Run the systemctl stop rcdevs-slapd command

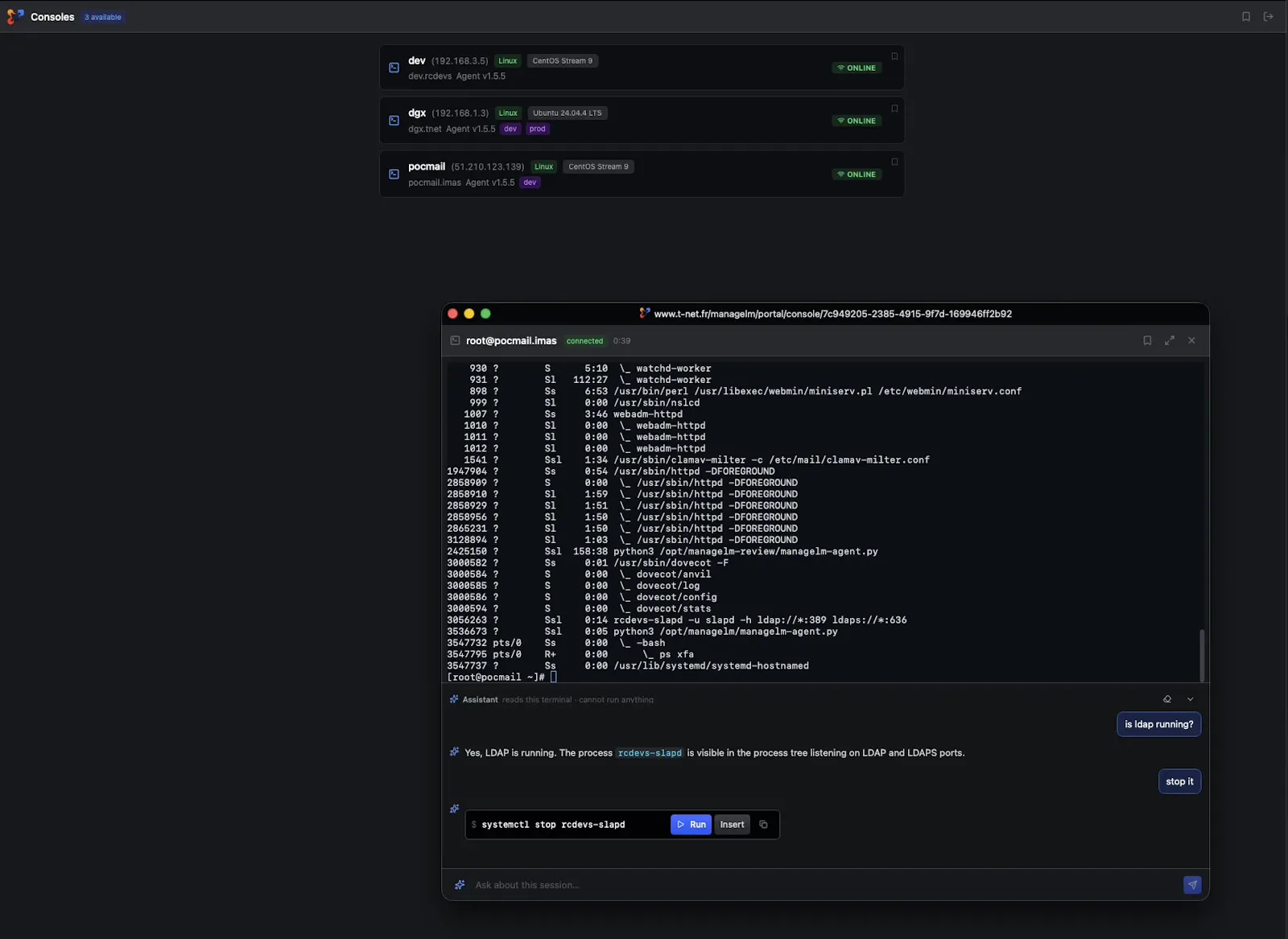coord(691,825)
